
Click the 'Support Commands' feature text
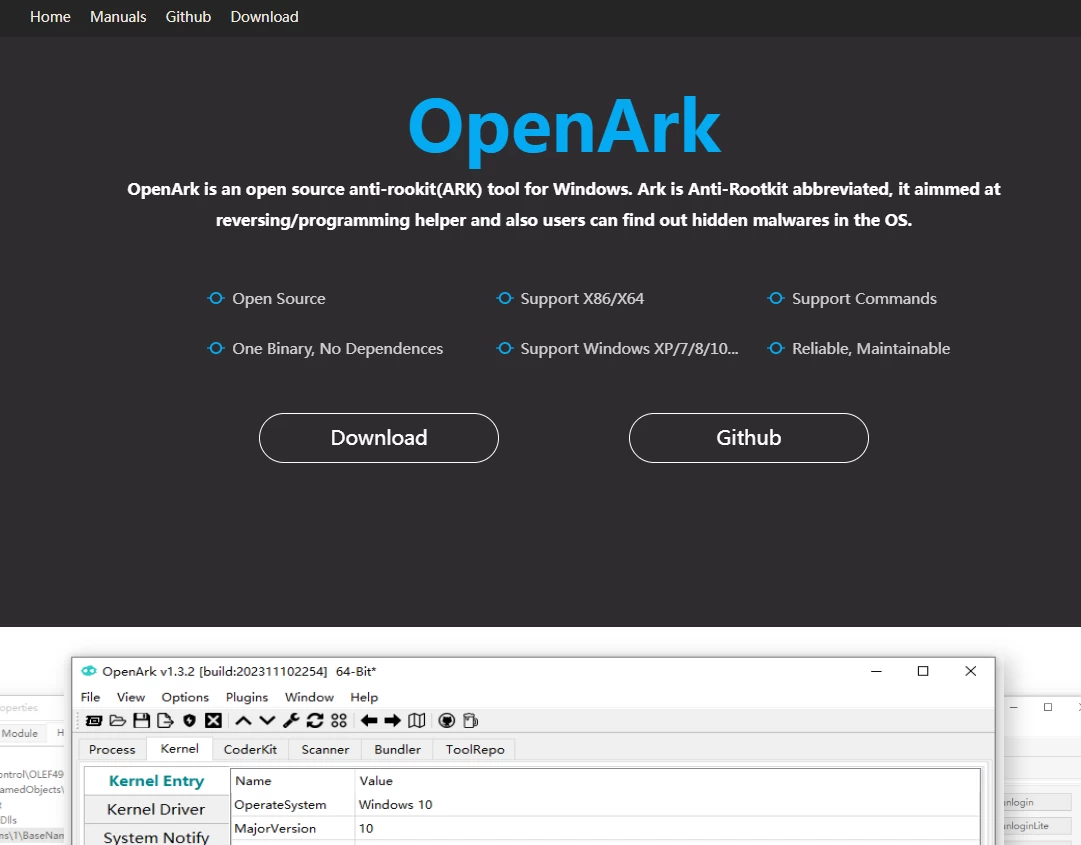(x=864, y=298)
